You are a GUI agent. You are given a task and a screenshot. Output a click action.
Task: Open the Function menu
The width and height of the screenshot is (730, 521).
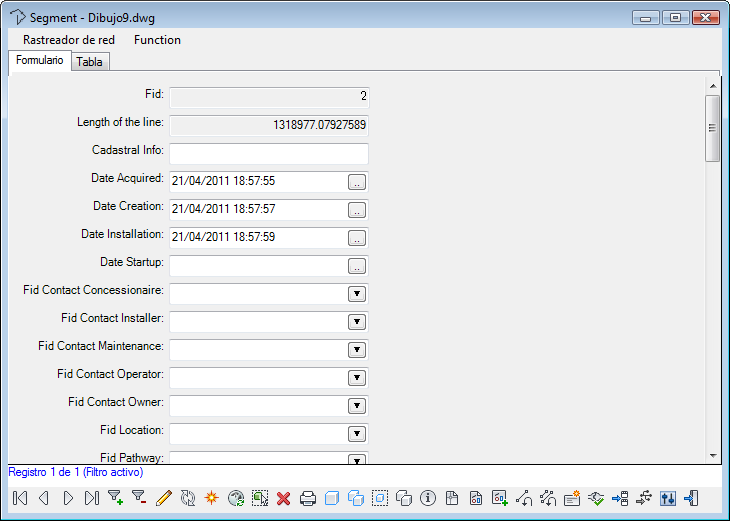[157, 40]
